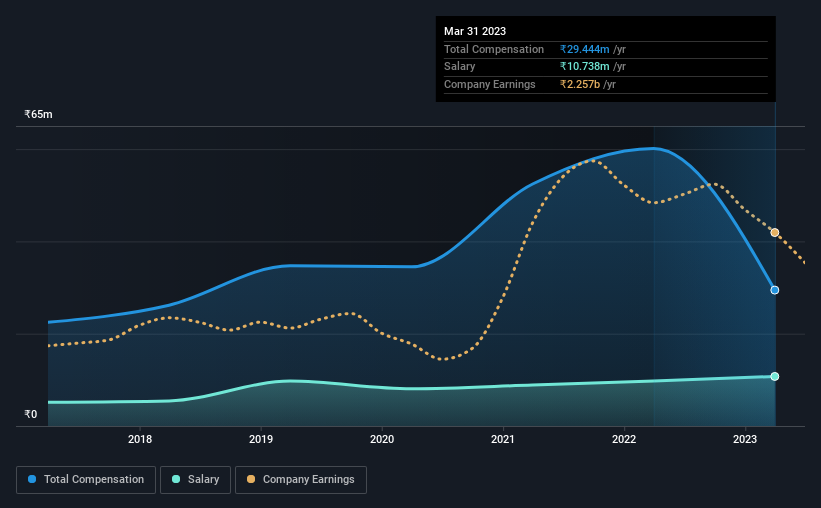
Task: Click the ₹65m y-axis label
Action: 38,114
